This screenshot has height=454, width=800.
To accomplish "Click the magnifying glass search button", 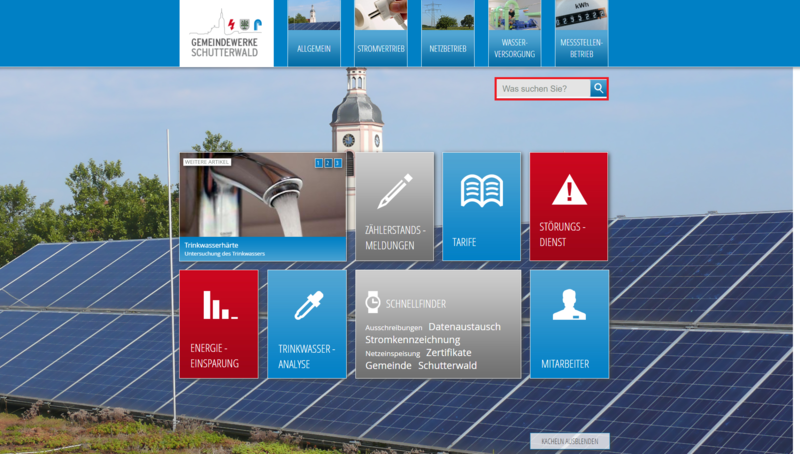I will [598, 88].
